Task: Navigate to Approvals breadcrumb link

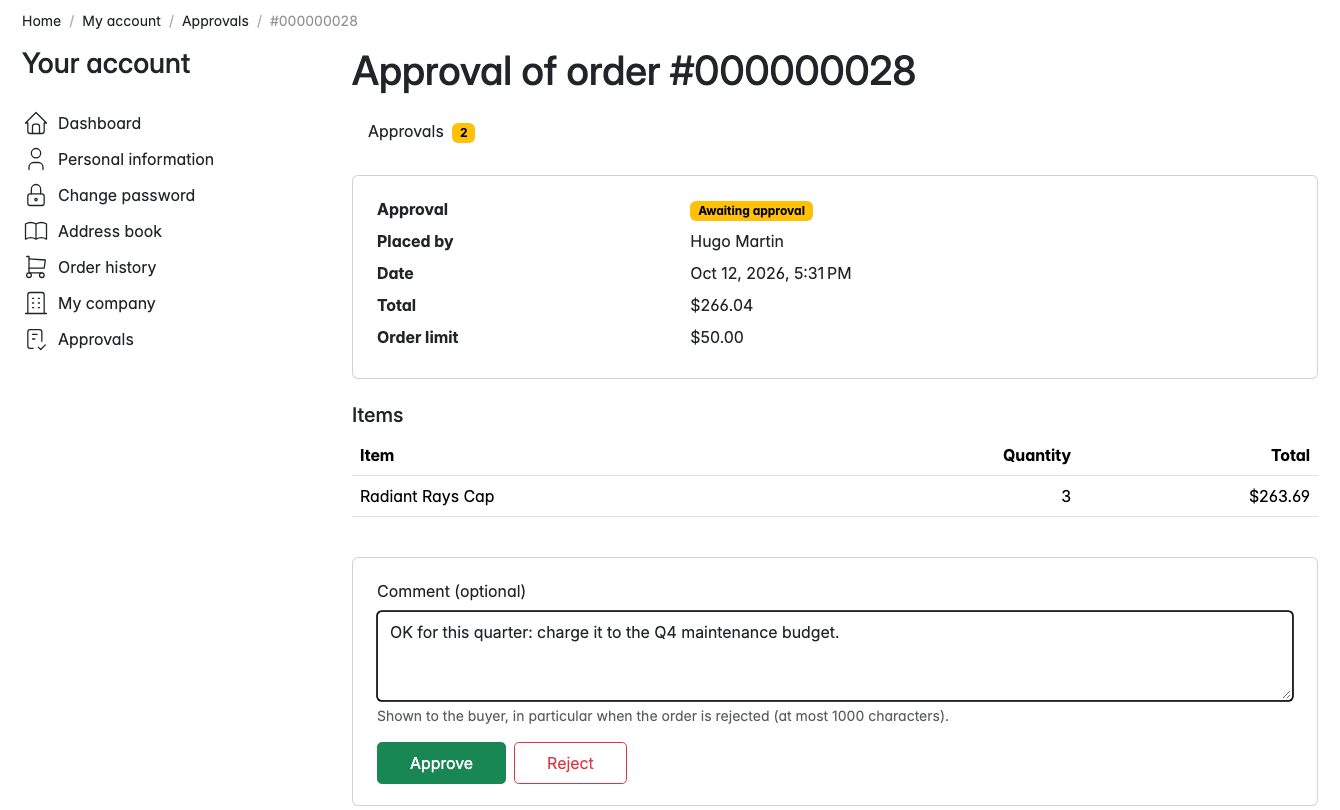Action: (215, 21)
